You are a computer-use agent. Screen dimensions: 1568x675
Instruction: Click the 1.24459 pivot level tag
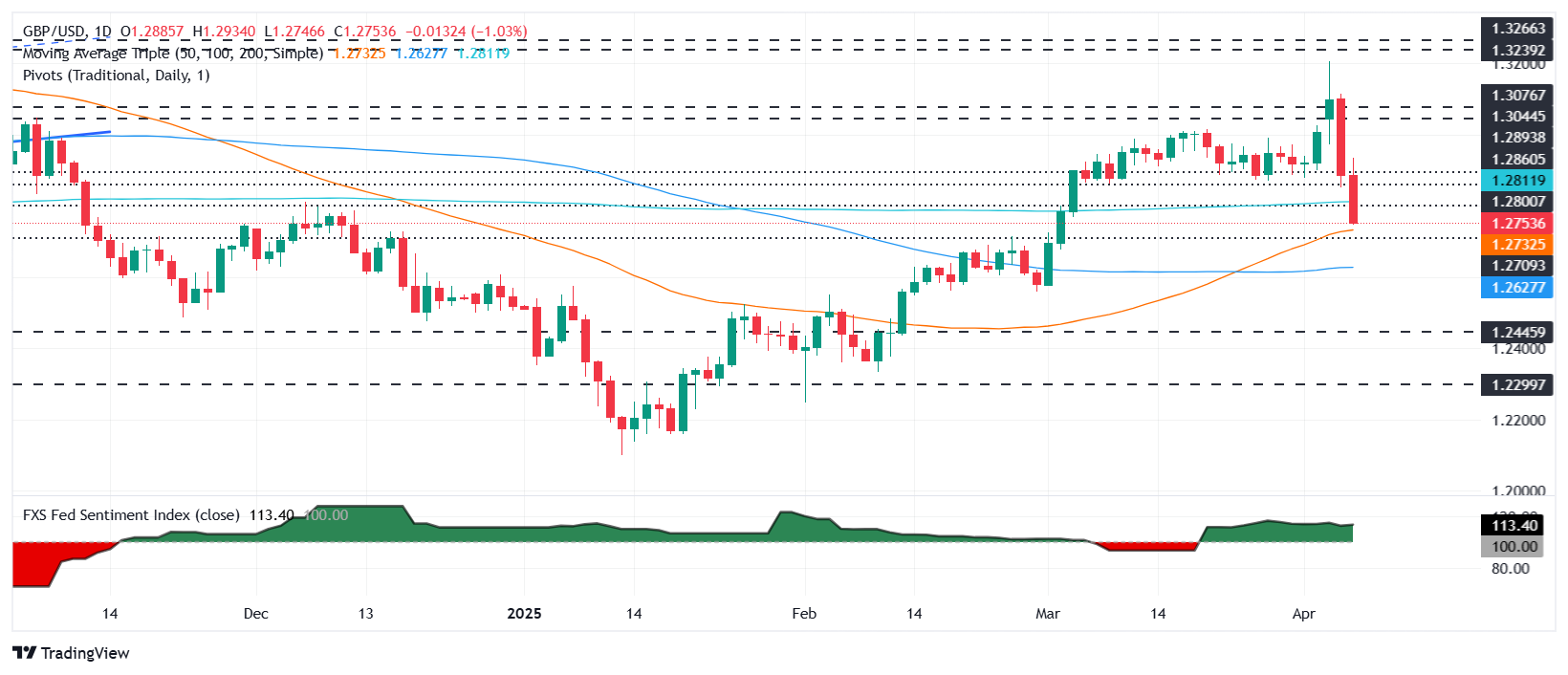[x=1517, y=333]
